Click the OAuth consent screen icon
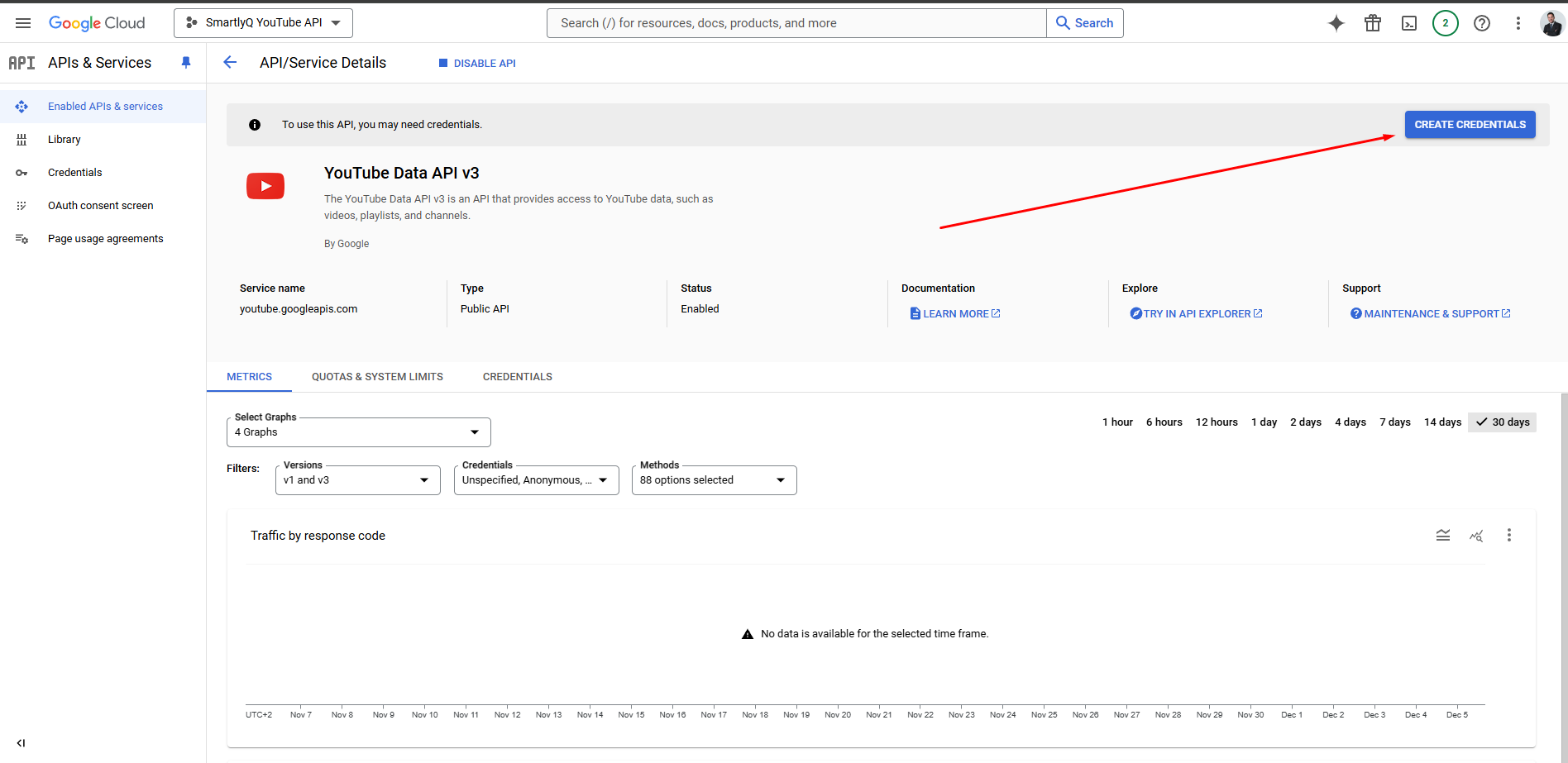 click(x=22, y=206)
